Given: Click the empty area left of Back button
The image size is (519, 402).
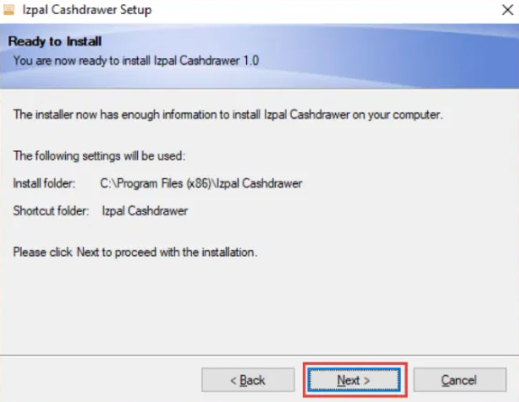Looking at the screenshot, I should pyautogui.click(x=100, y=380).
